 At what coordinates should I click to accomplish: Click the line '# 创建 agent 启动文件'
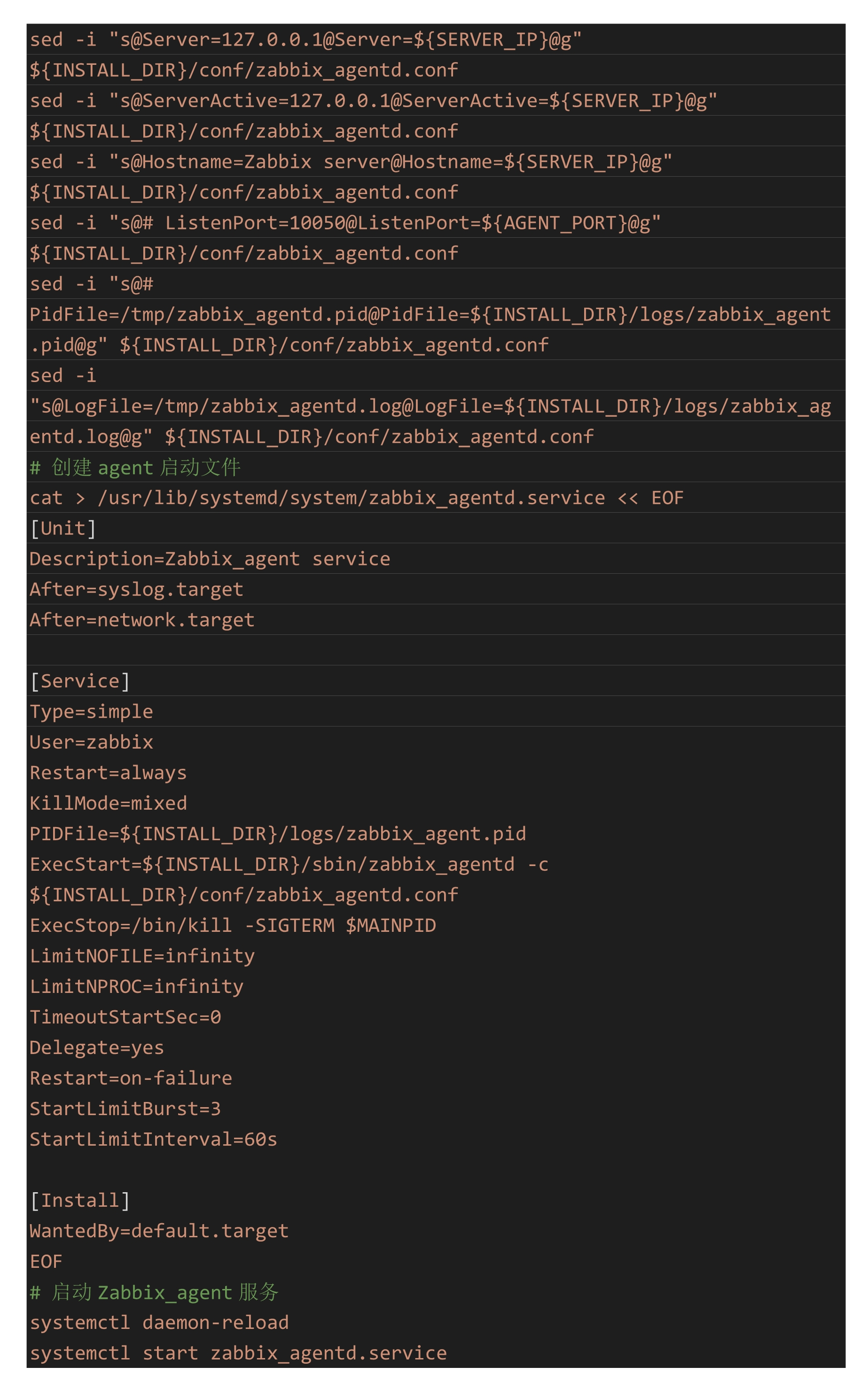coord(135,467)
